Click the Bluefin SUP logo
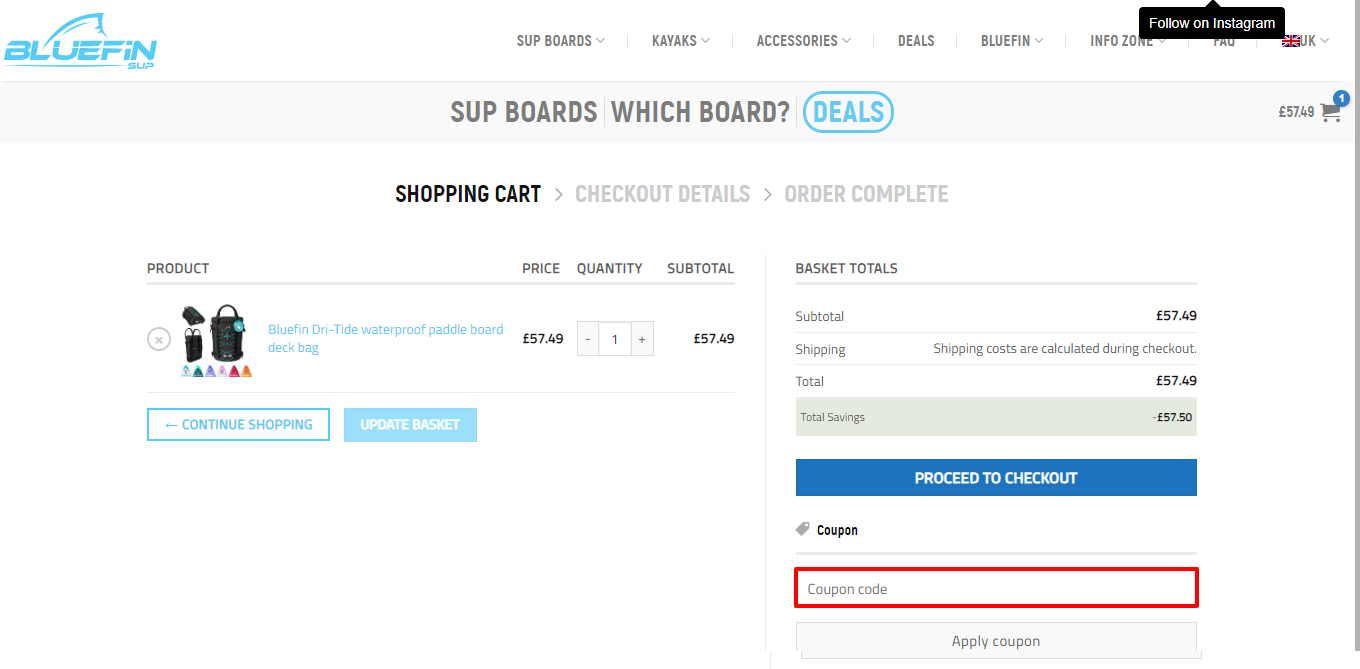 tap(80, 40)
